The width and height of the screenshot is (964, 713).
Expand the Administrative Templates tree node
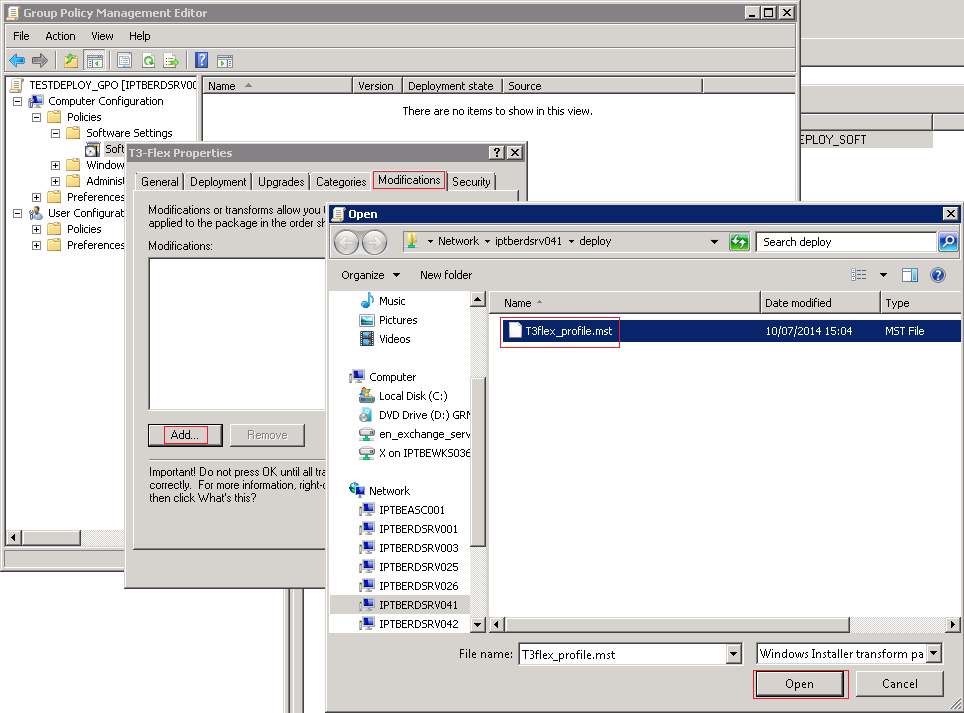click(55, 181)
